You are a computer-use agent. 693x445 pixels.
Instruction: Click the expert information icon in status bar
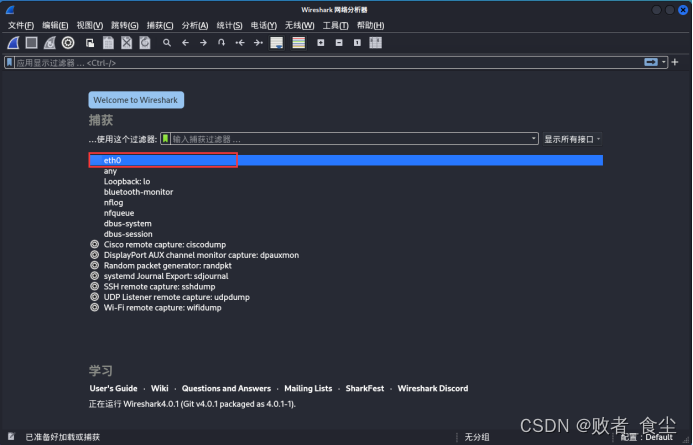pos(11,437)
